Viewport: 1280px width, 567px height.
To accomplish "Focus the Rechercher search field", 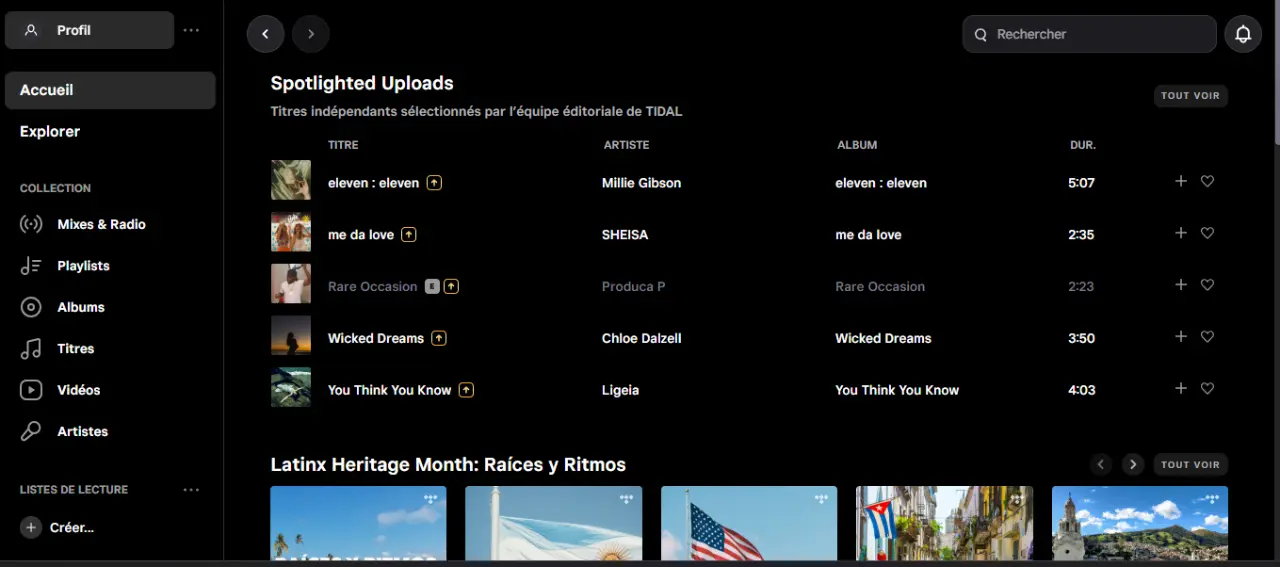I will pyautogui.click(x=1089, y=34).
